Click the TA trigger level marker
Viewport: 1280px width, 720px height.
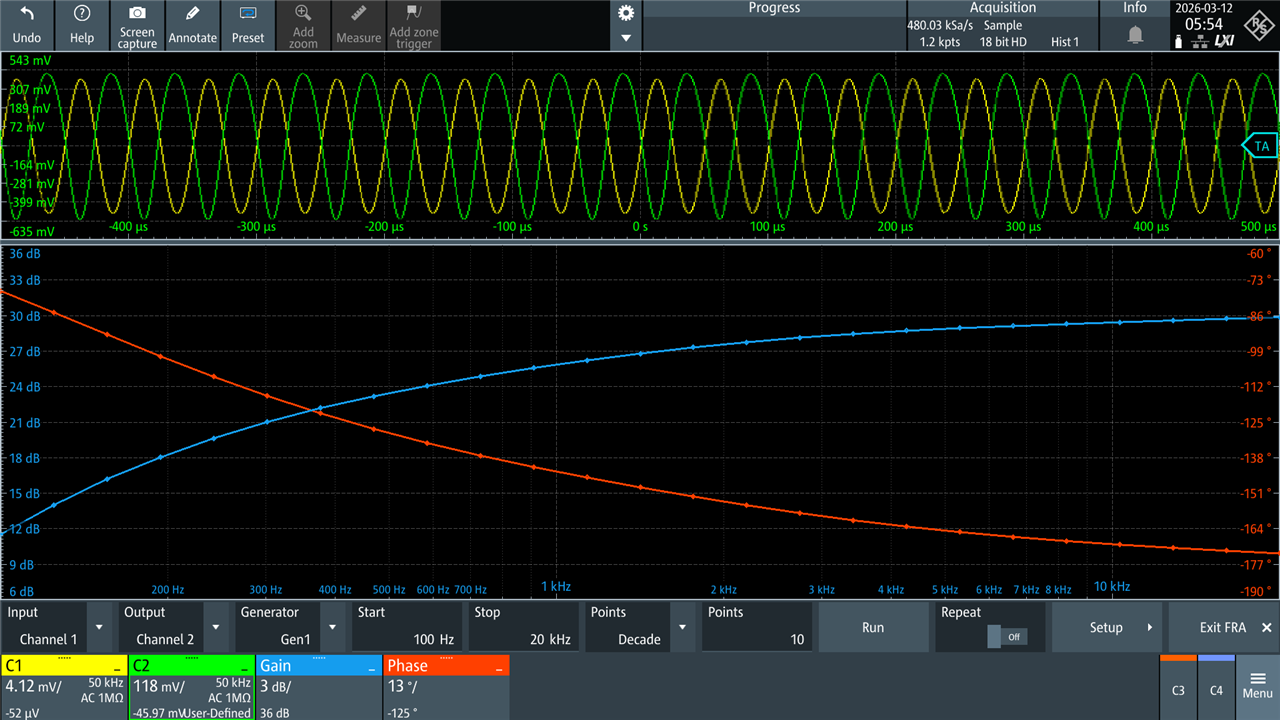point(1261,146)
